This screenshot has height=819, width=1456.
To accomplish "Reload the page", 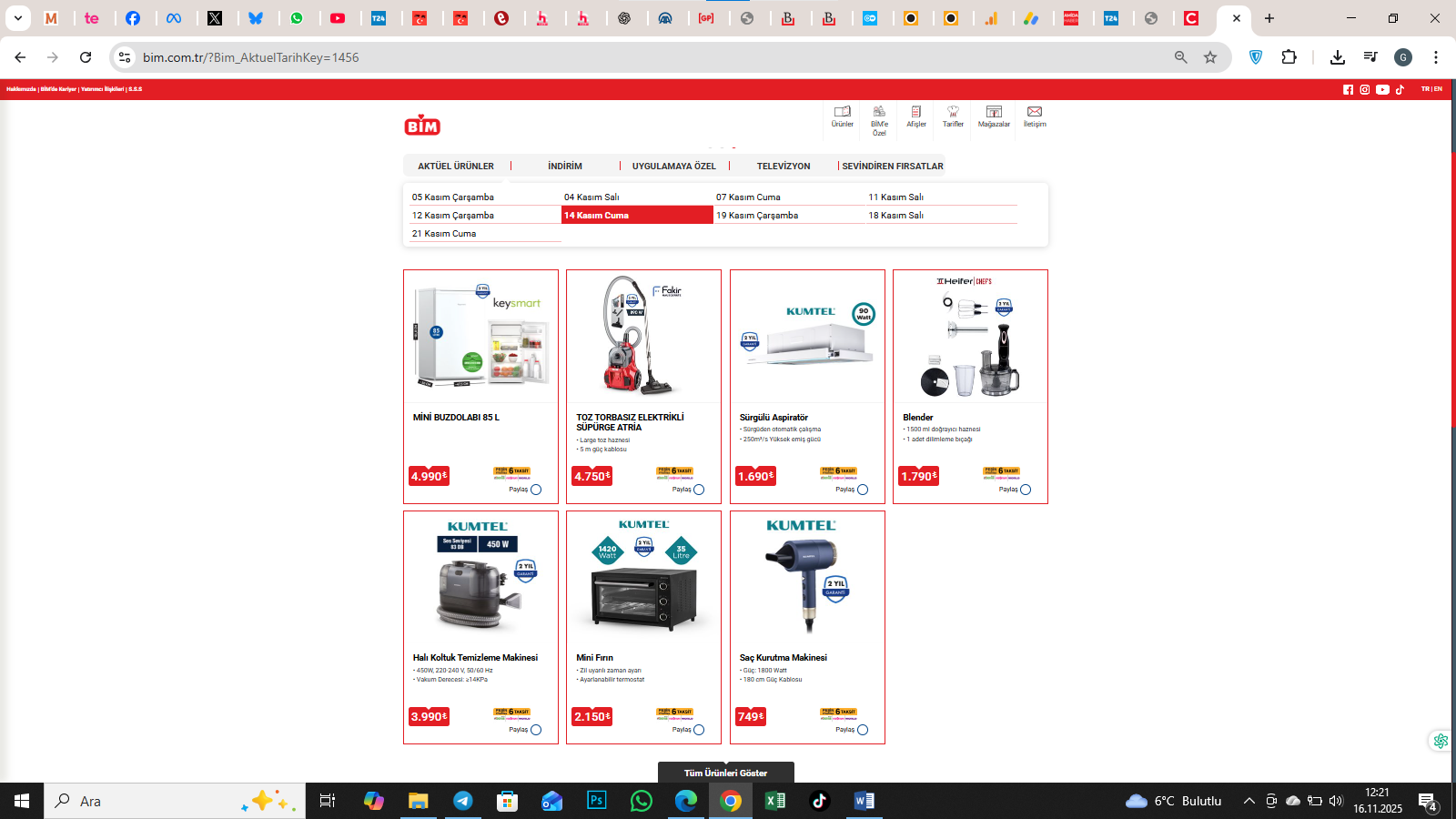I will (x=86, y=57).
